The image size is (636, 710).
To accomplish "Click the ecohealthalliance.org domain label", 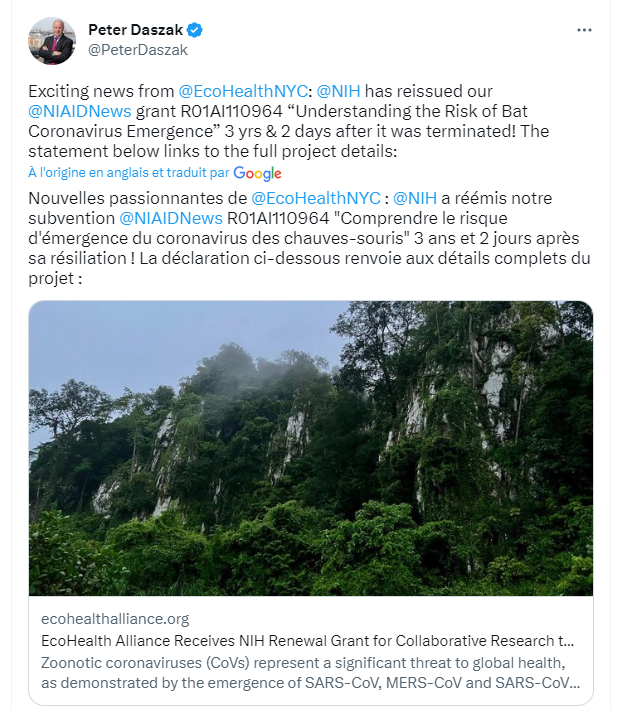I will pyautogui.click(x=115, y=619).
